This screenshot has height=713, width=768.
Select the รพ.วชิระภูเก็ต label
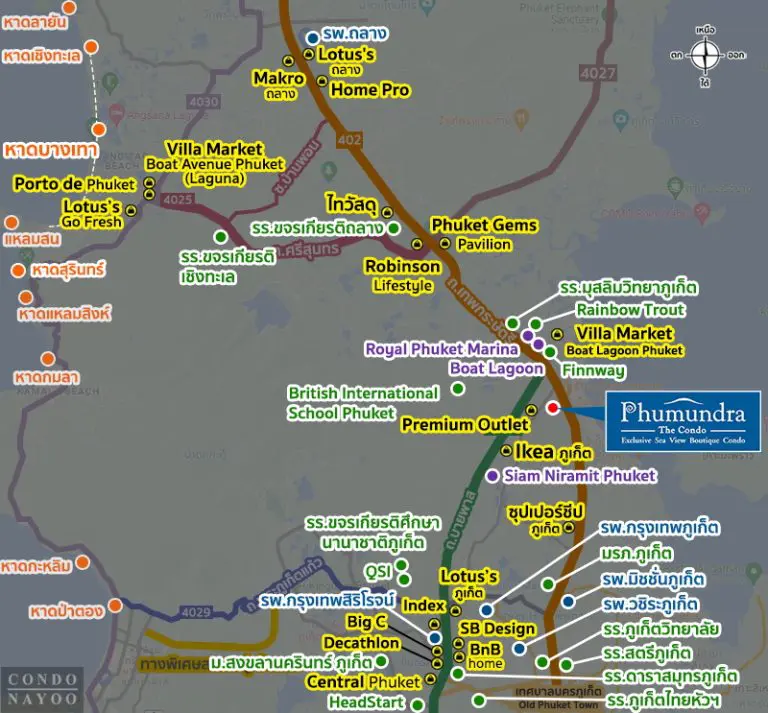pyautogui.click(x=650, y=604)
